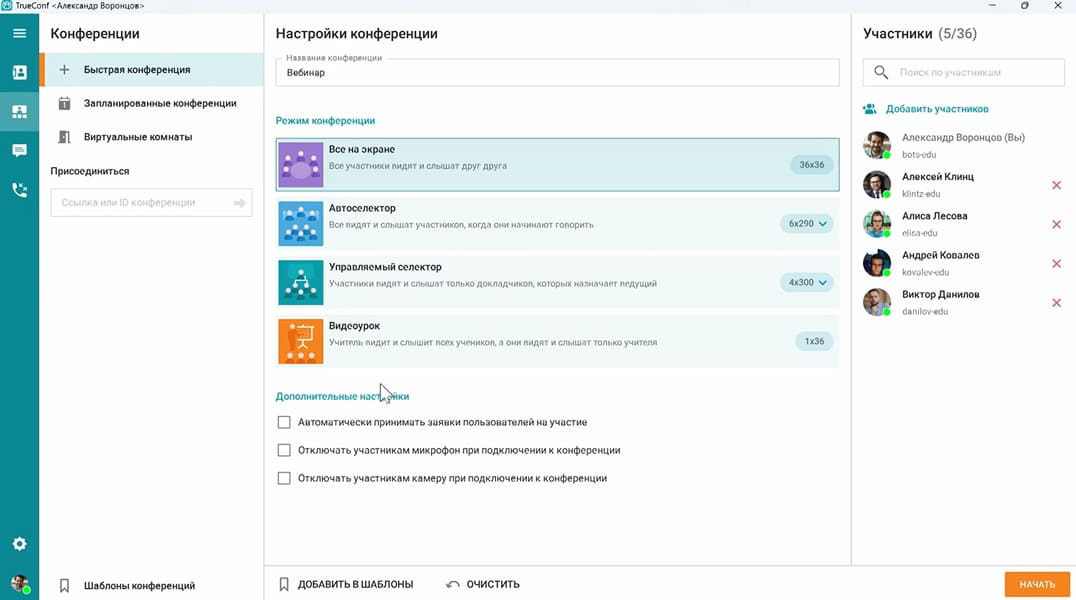
Task: Open settings gear in sidebar
Action: click(x=19, y=544)
